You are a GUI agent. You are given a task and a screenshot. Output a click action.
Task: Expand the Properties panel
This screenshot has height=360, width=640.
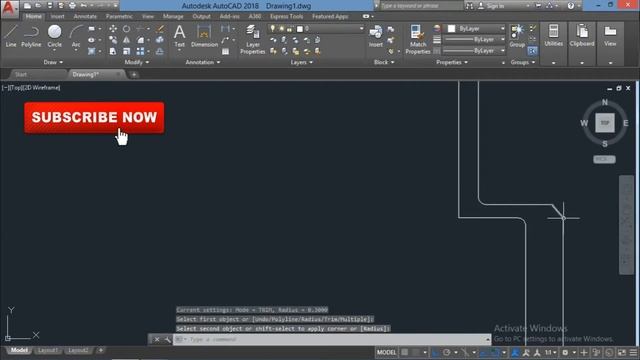coord(452,62)
